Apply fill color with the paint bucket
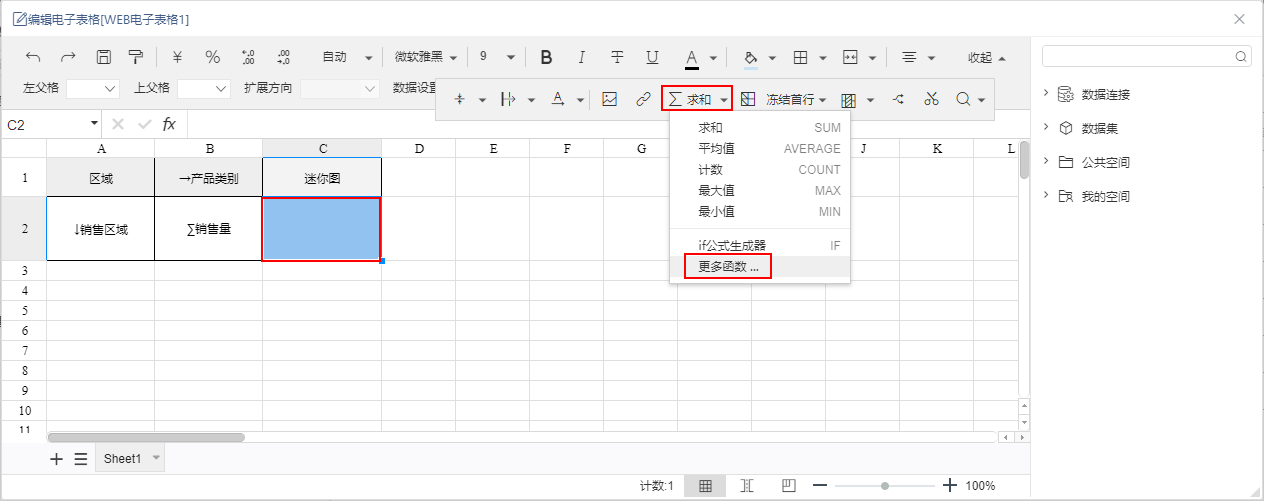This screenshot has height=501, width=1264. click(x=751, y=58)
